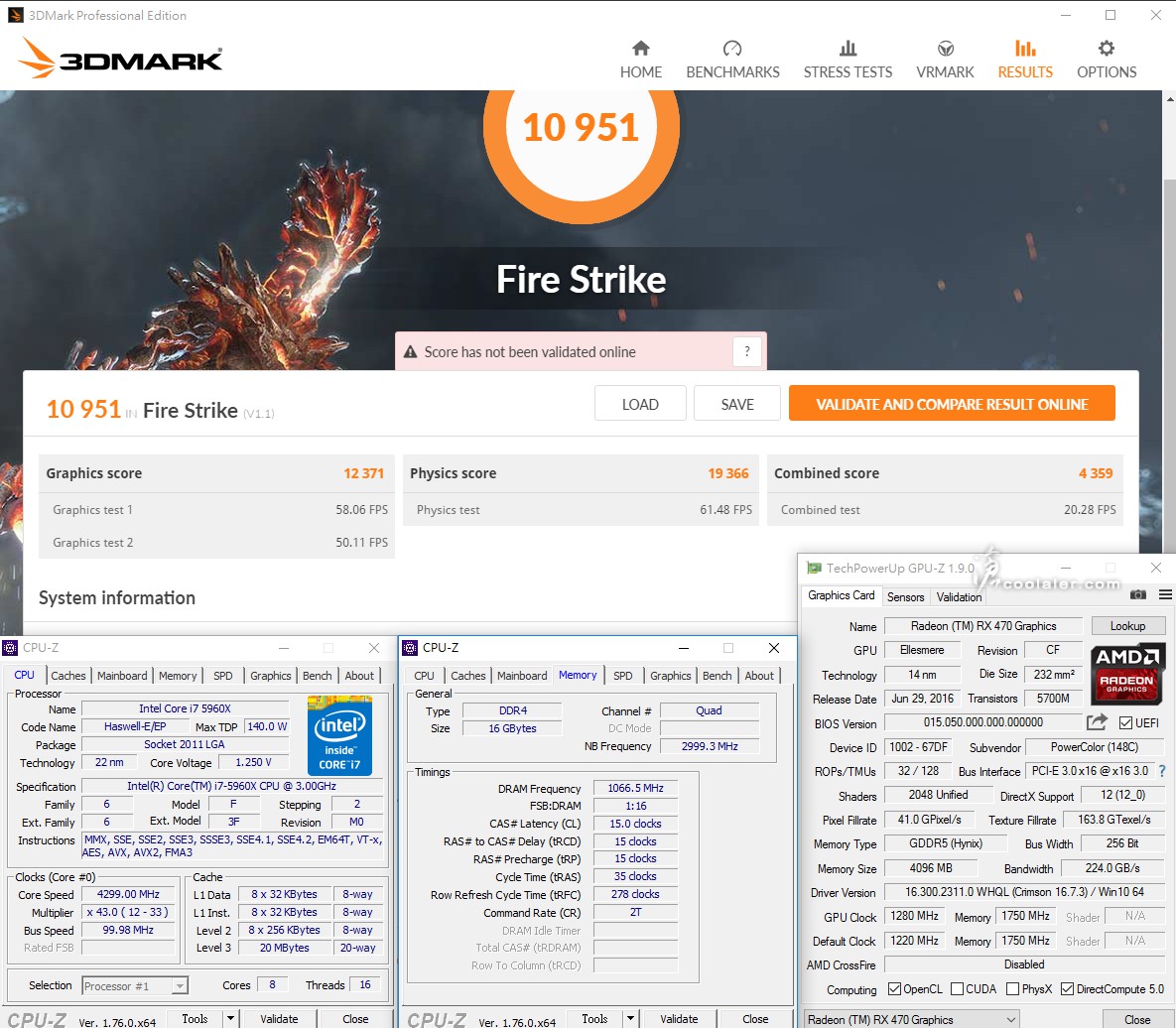Viewport: 1176px width, 1028px height.
Task: Click the CPU Specification field 'i7-5960X CPU @ 3.00GHz'
Action: (x=232, y=786)
